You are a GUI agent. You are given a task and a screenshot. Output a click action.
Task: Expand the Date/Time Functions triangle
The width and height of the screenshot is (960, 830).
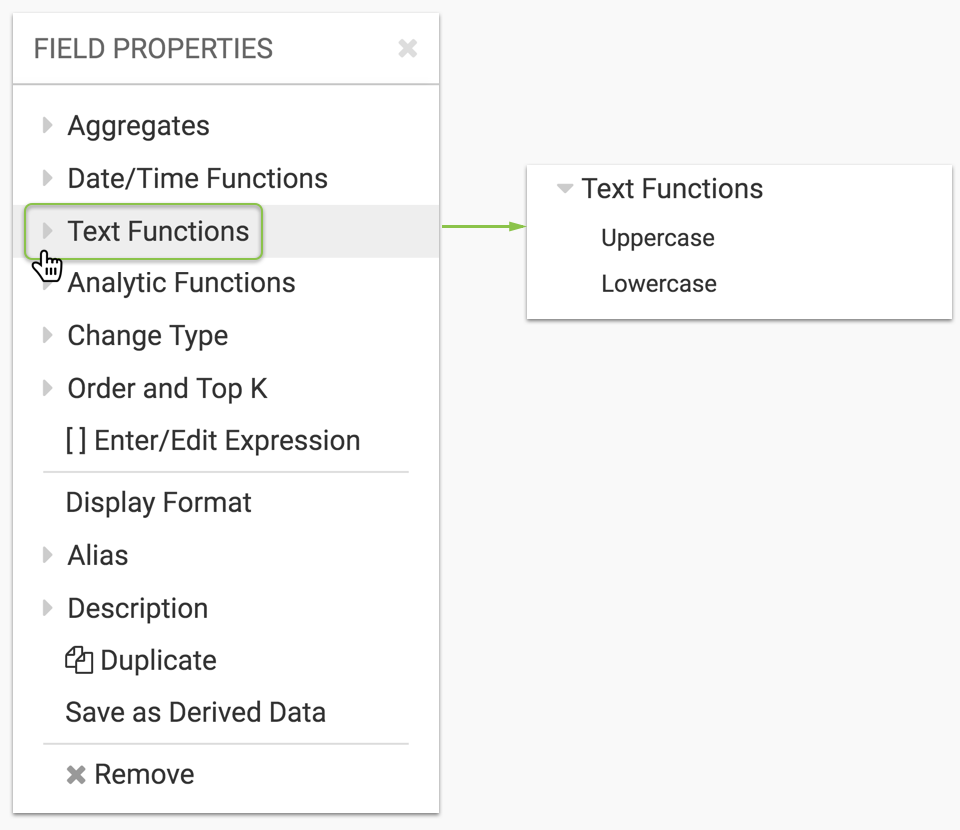(47, 178)
